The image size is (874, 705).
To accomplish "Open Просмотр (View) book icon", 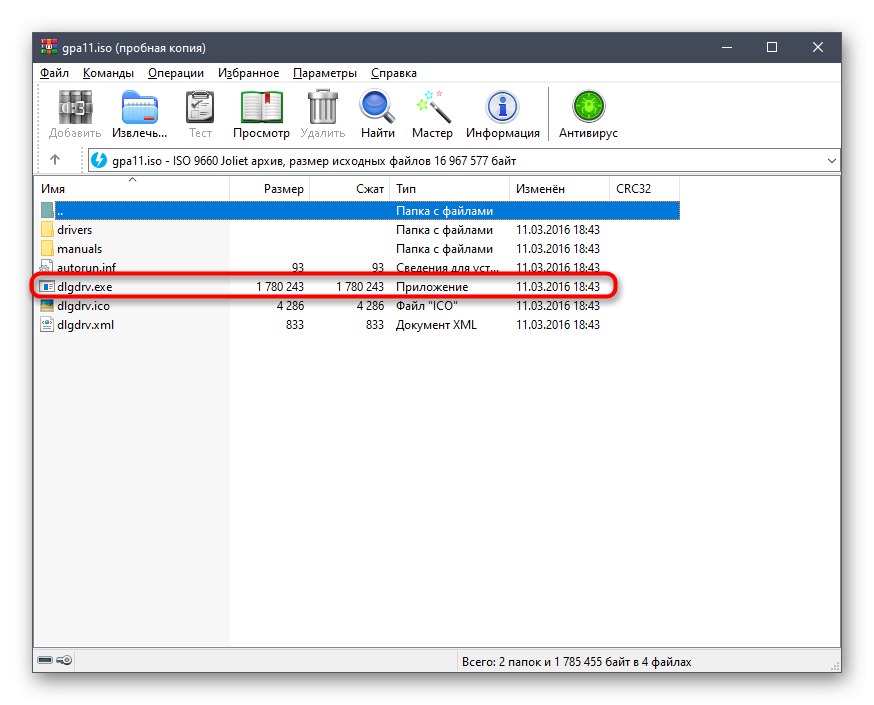I will pos(261,107).
